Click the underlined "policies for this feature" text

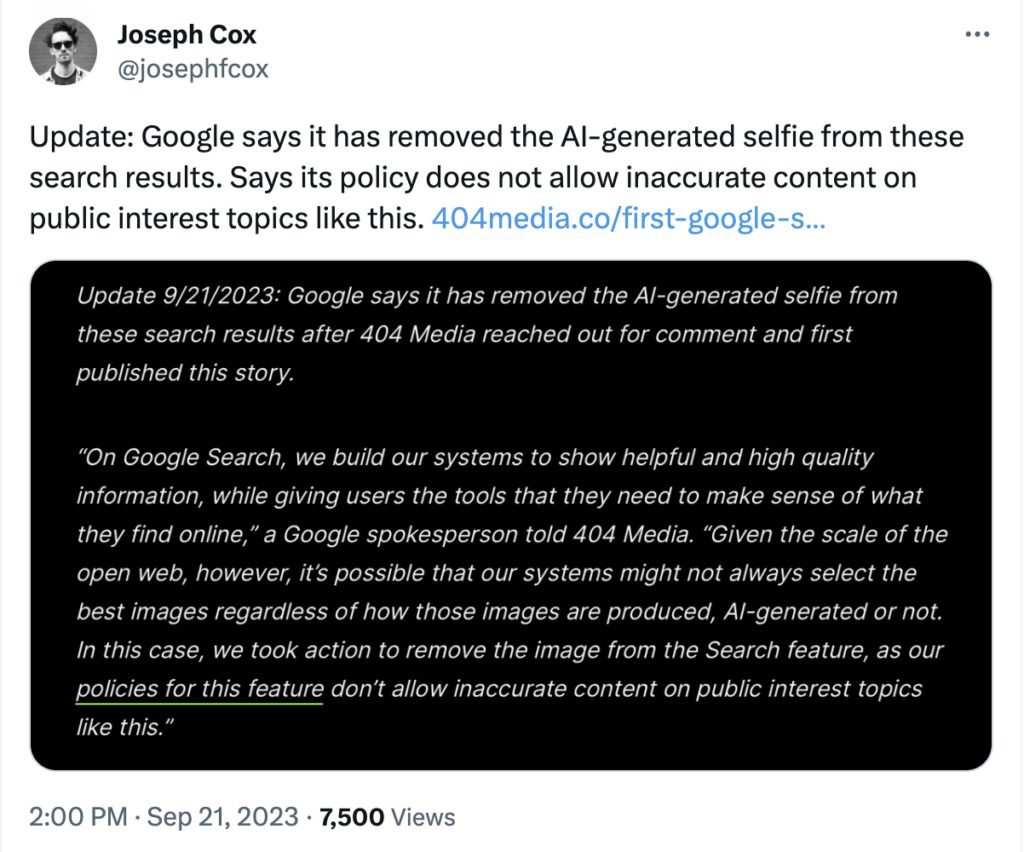(200, 688)
